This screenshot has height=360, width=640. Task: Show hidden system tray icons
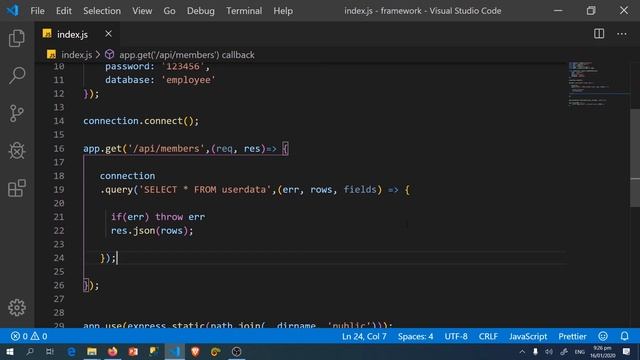522,351
